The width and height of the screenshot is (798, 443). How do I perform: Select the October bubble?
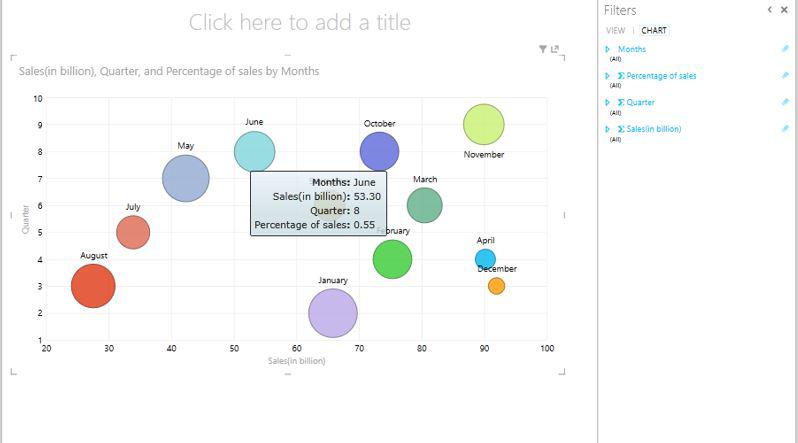click(379, 152)
